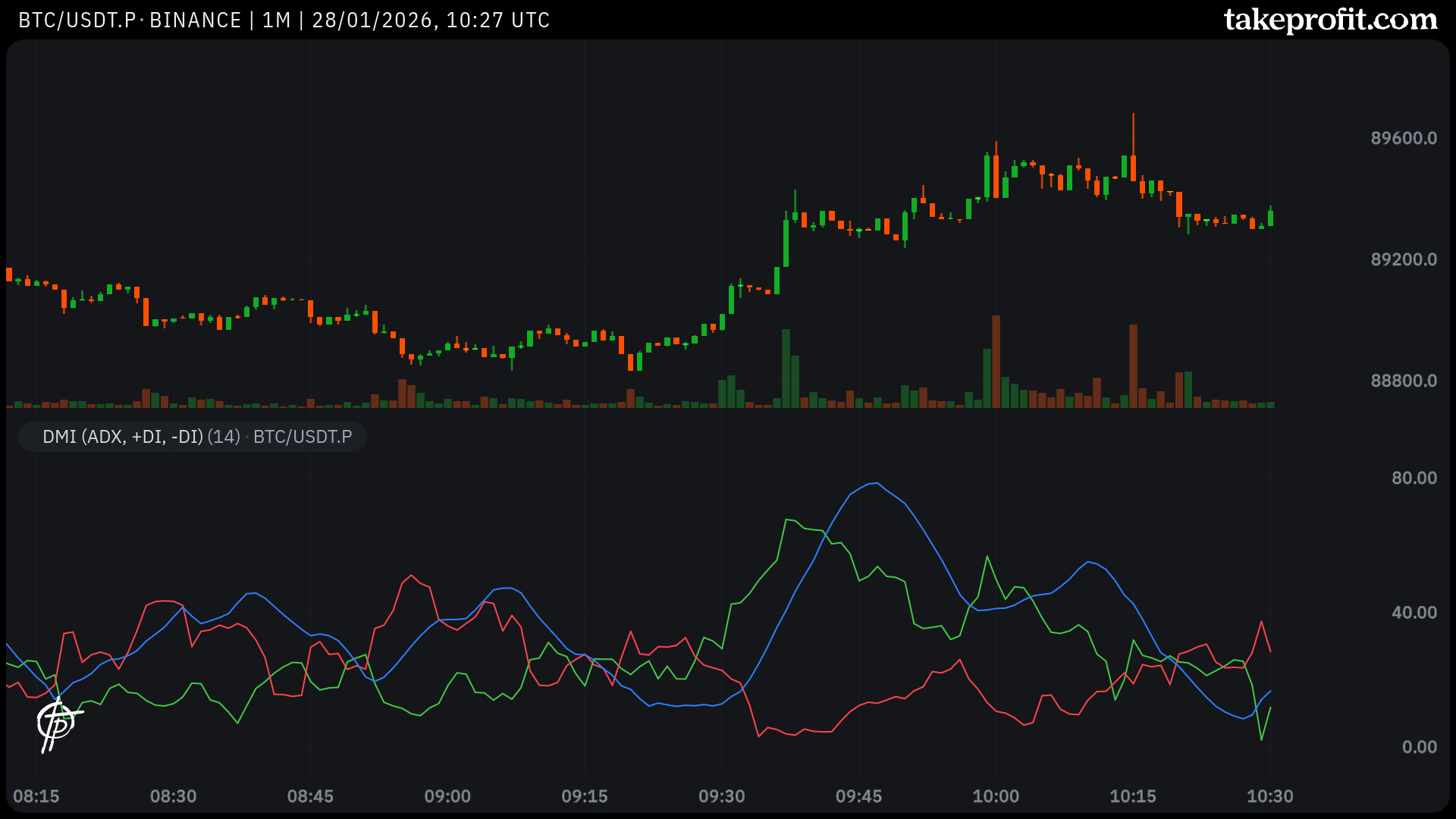Click the 88800.0 price axis label
This screenshot has width=1456, height=819.
click(1403, 381)
